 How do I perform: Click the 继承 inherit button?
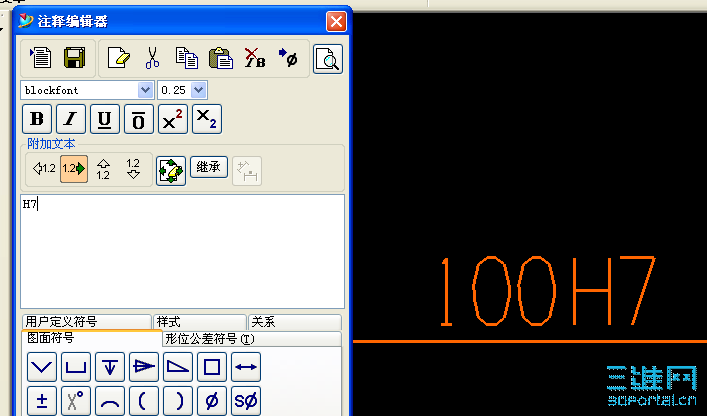click(x=209, y=167)
